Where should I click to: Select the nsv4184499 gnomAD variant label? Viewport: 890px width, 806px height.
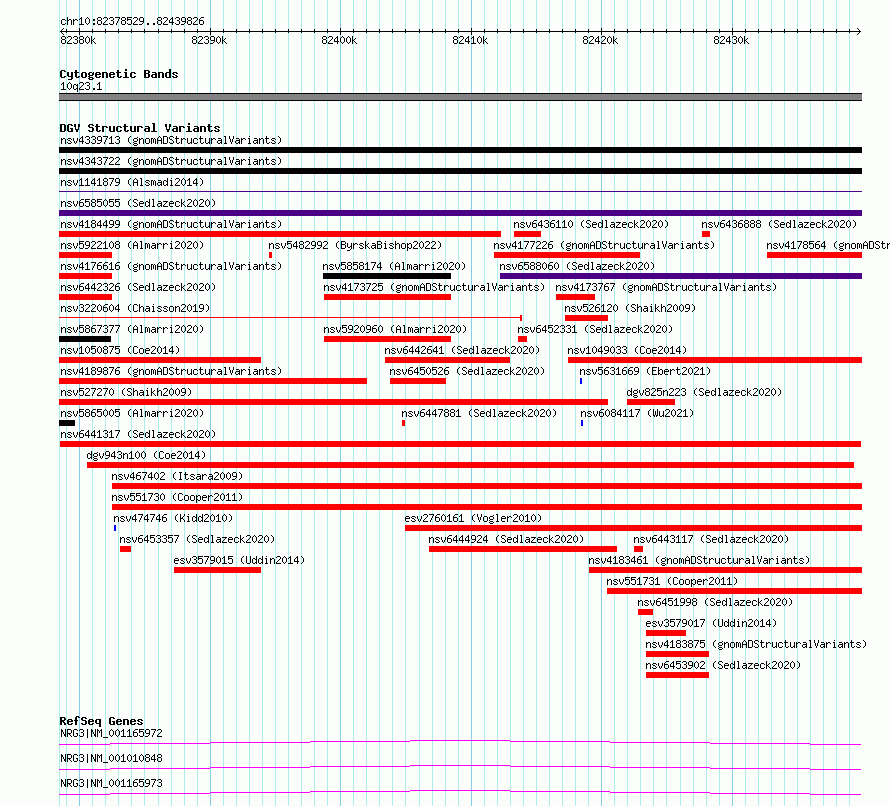pyautogui.click(x=171, y=224)
